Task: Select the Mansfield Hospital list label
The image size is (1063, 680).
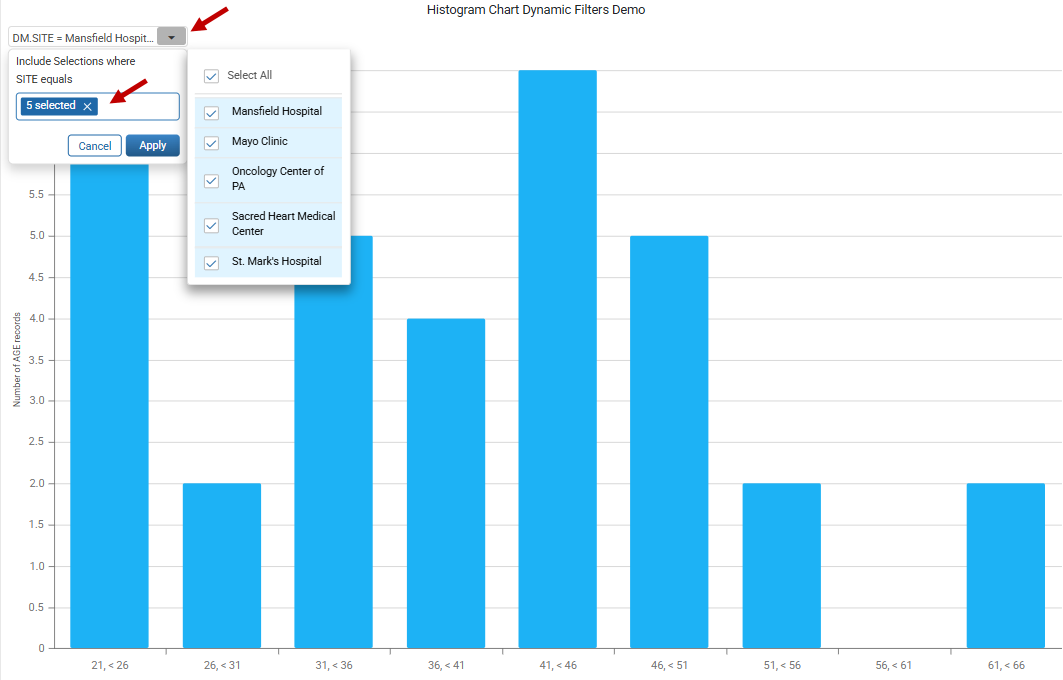Action: [277, 111]
